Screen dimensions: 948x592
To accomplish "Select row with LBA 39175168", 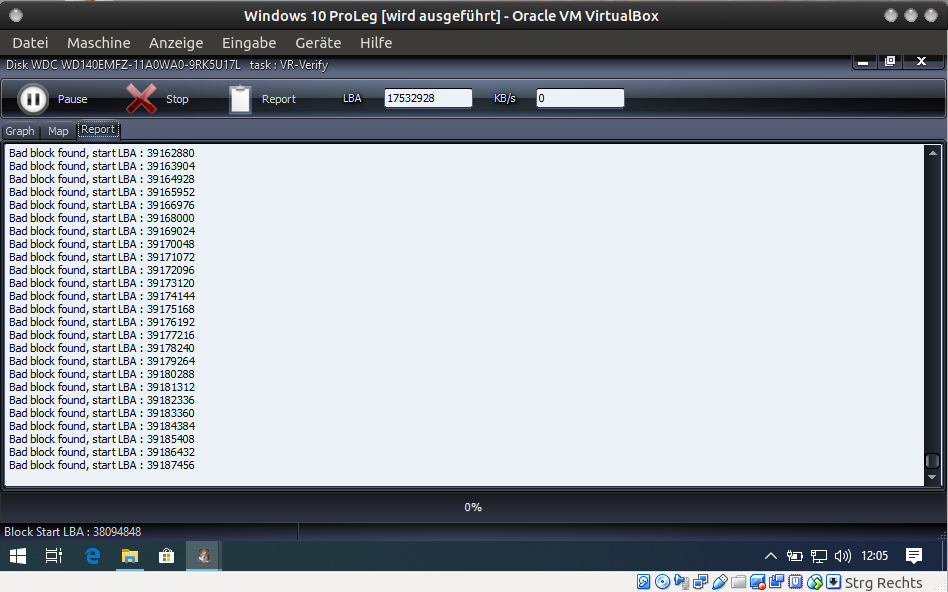I will (x=102, y=309).
